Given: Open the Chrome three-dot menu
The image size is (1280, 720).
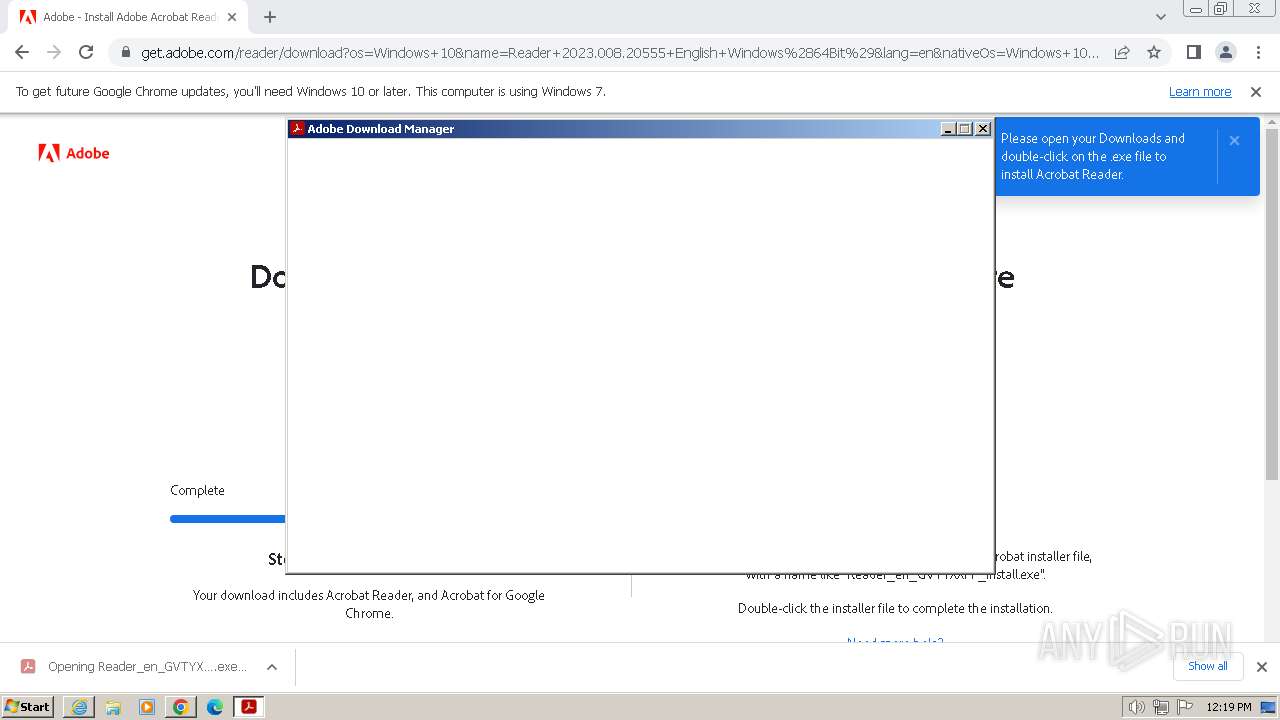Looking at the screenshot, I should click(x=1257, y=52).
